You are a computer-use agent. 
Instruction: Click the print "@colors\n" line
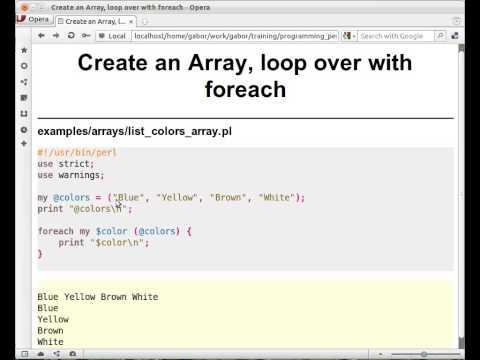[x=85, y=209]
